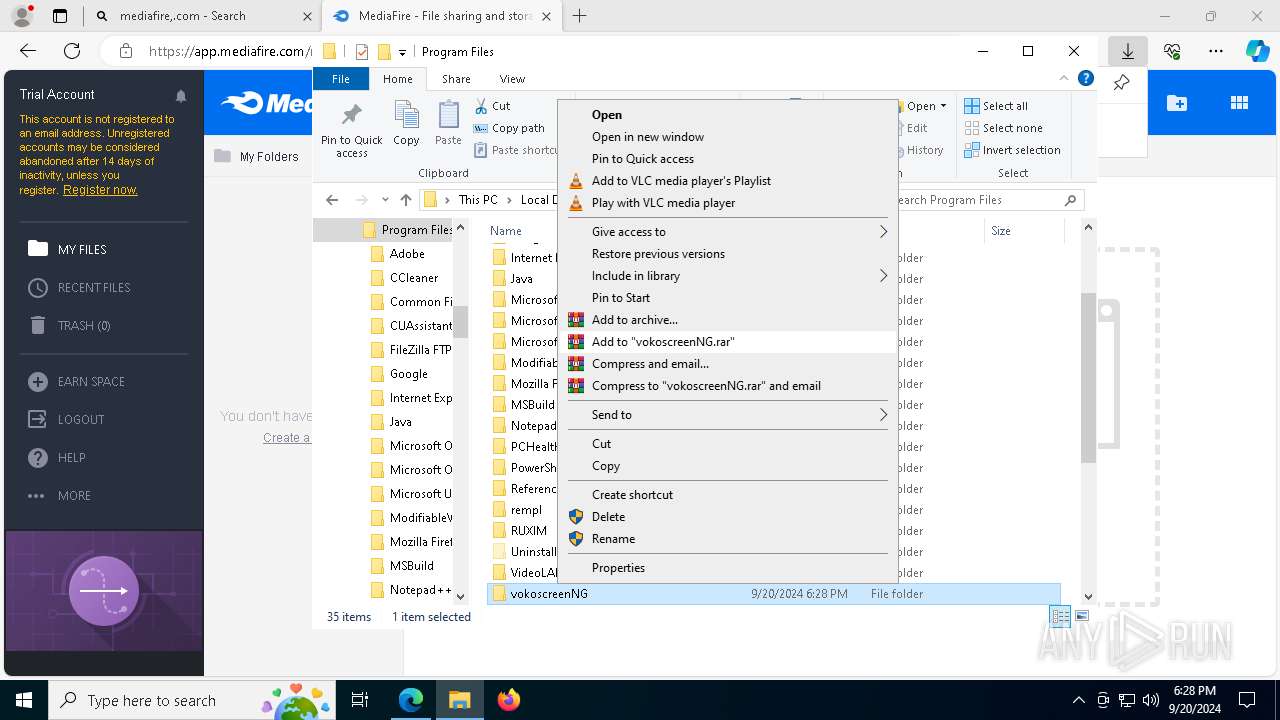Click the Up one level arrow
The width and height of the screenshot is (1280, 720).
(x=406, y=200)
